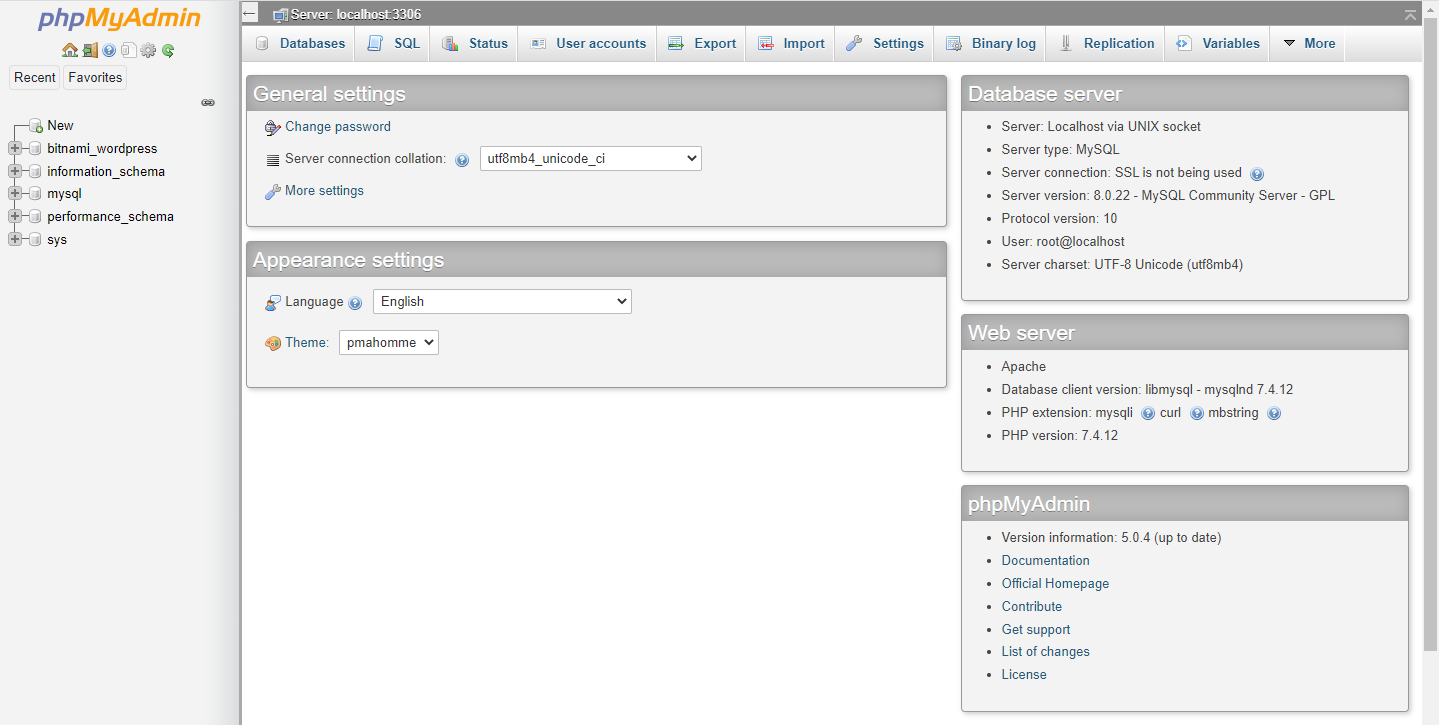Expand the performance_schema database tree

coord(15,217)
